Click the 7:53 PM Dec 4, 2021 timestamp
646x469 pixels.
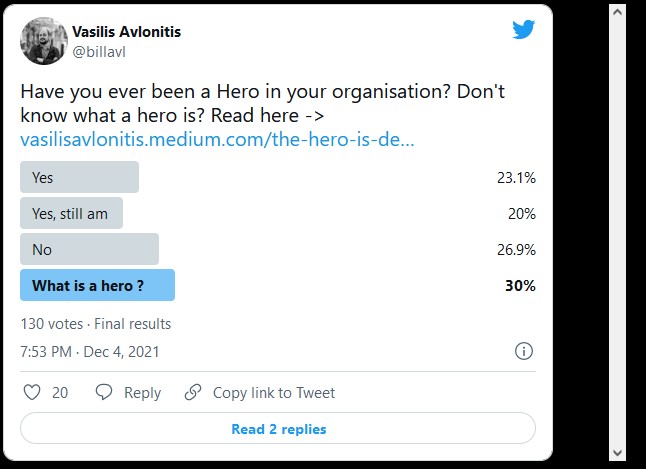(90, 352)
